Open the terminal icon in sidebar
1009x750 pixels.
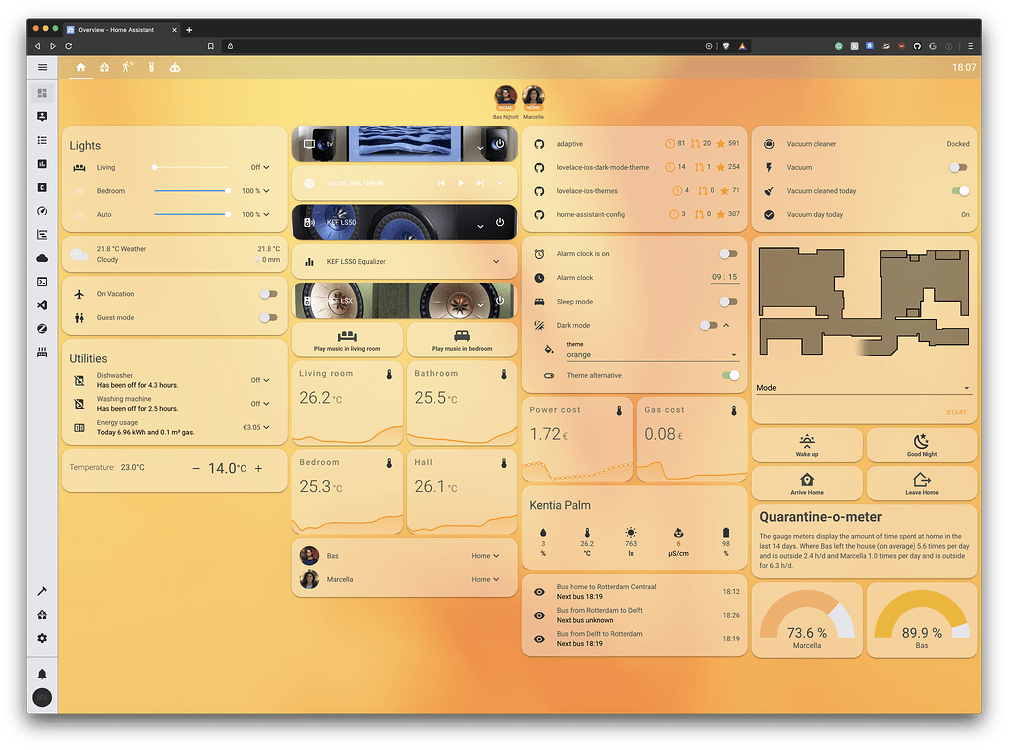coord(42,281)
